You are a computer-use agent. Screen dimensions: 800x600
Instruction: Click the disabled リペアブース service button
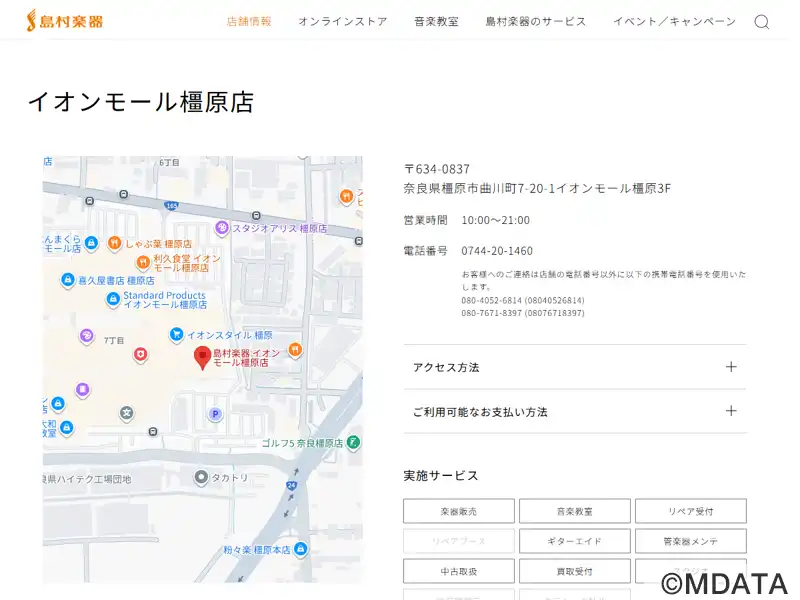point(459,541)
